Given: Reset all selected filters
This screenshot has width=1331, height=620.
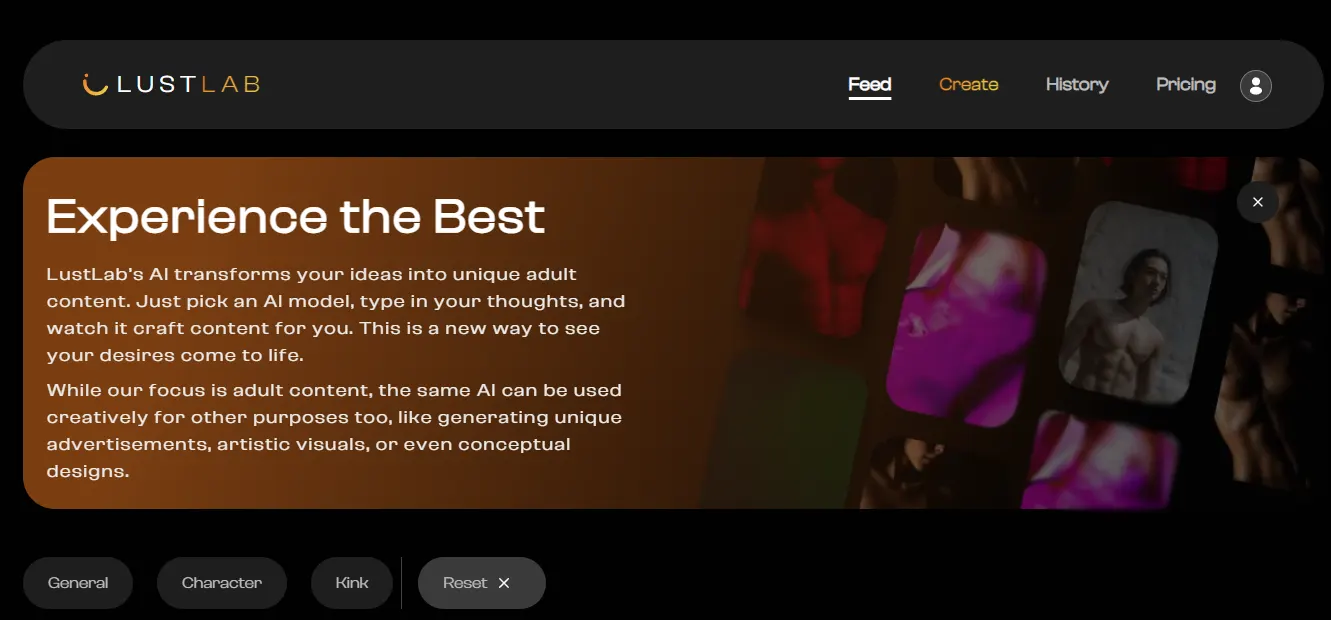Looking at the screenshot, I should [482, 583].
